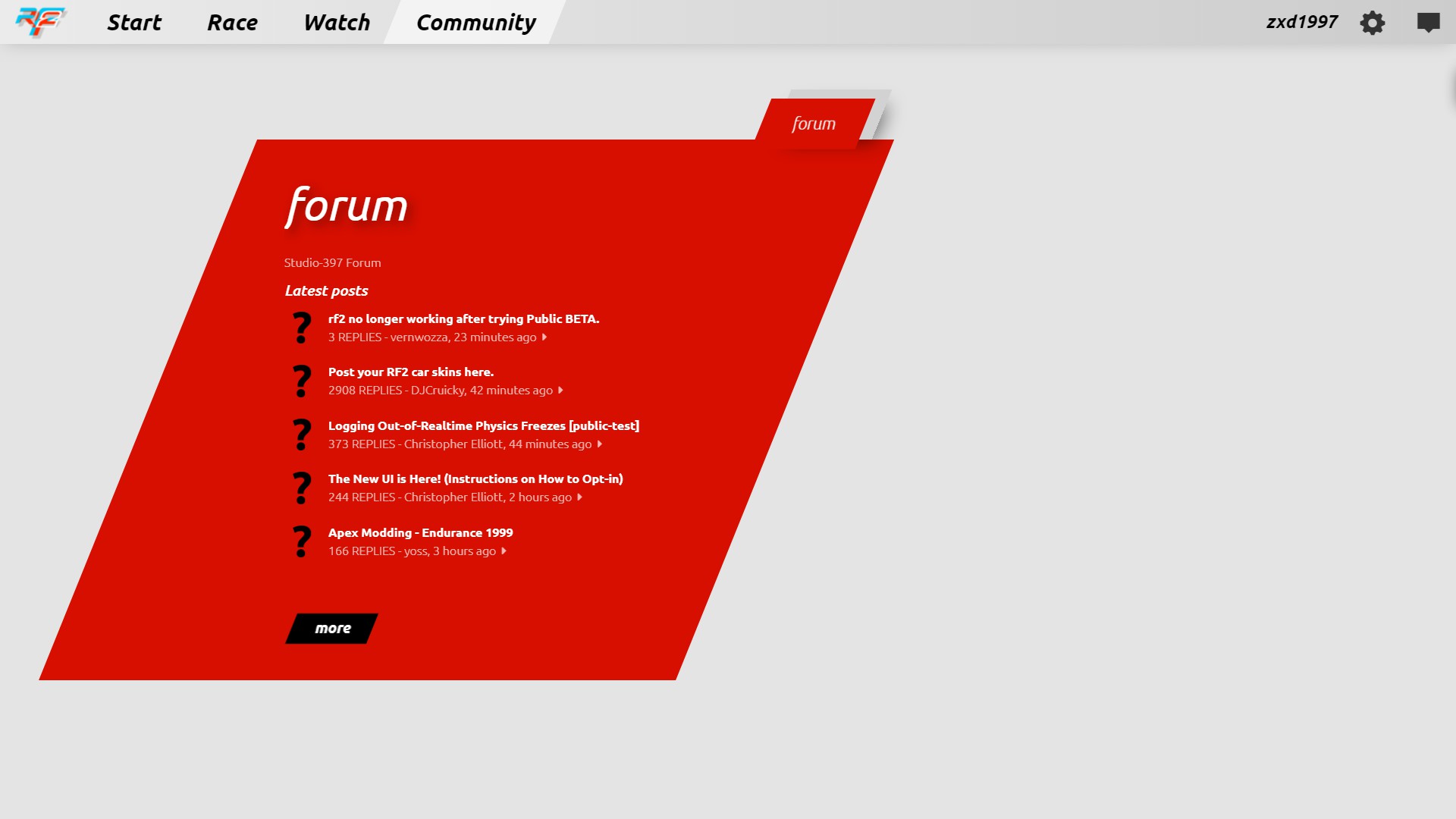Click the large forum heading
The height and width of the screenshot is (819, 1456).
pos(347,206)
